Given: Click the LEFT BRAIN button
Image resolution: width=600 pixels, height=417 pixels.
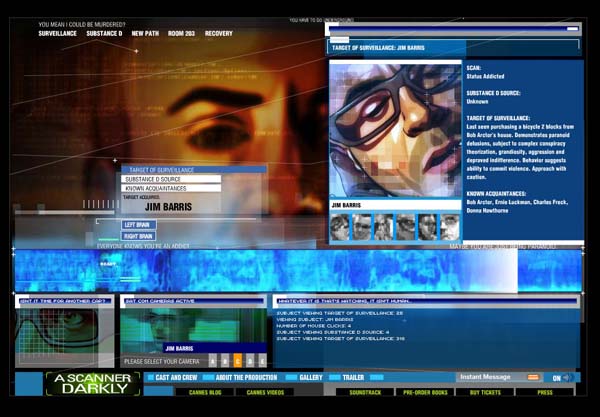Looking at the screenshot, I should coord(139,225).
